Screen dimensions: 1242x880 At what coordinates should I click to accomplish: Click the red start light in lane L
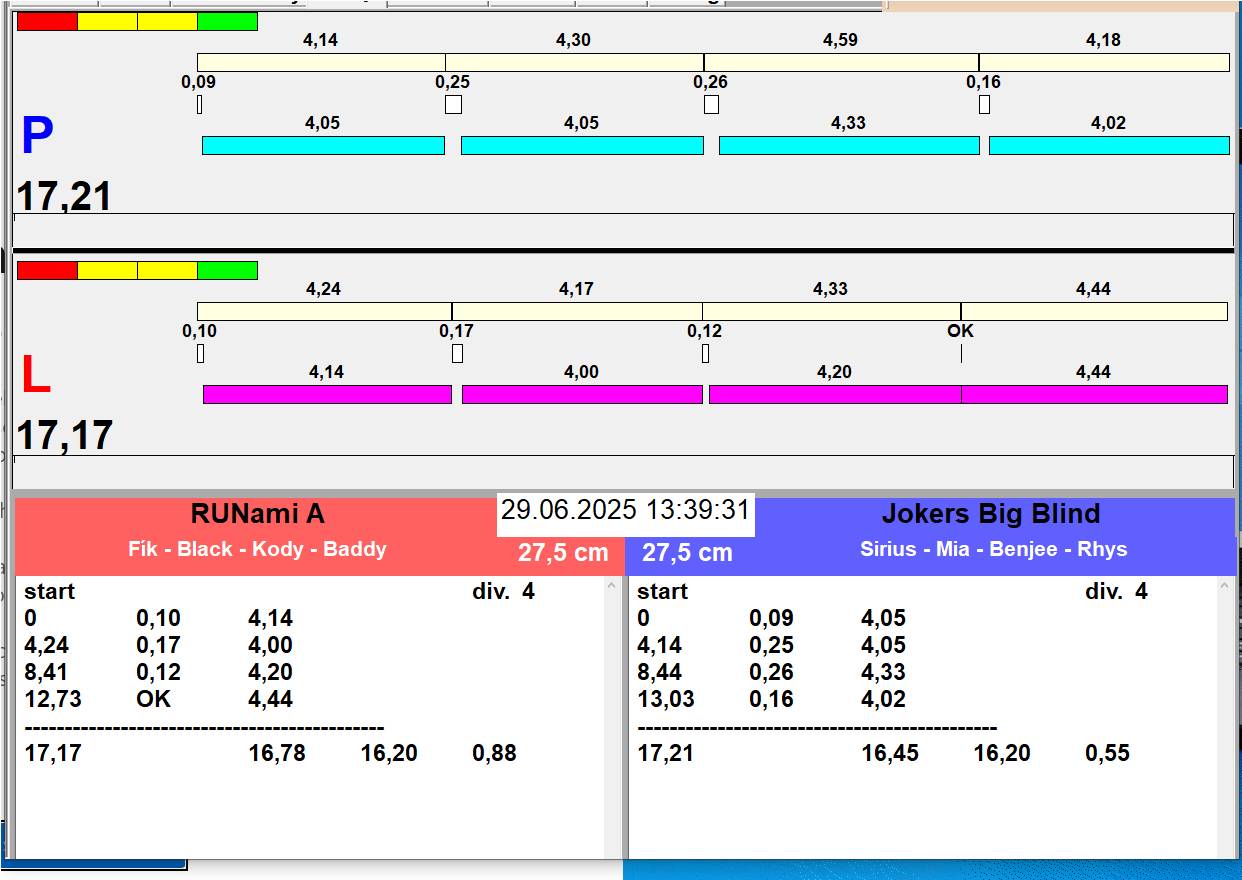tap(47, 270)
